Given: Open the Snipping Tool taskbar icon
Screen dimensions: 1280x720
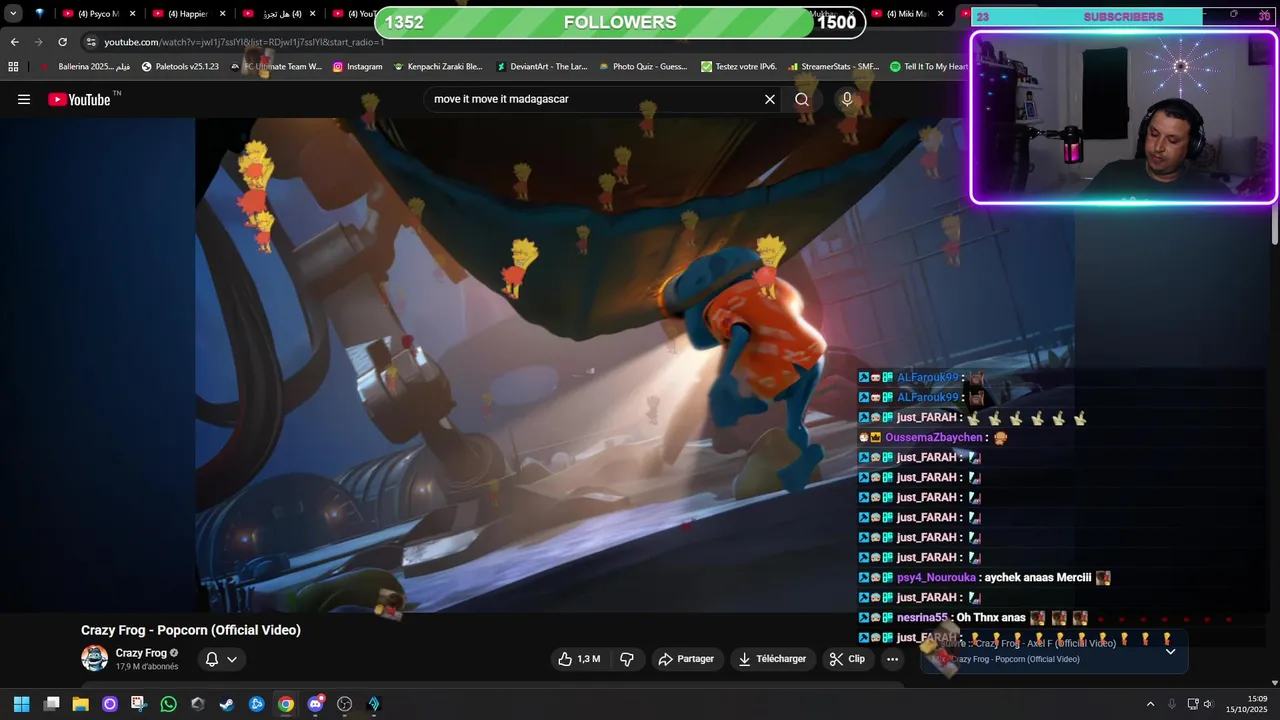Looking at the screenshot, I should (139, 704).
